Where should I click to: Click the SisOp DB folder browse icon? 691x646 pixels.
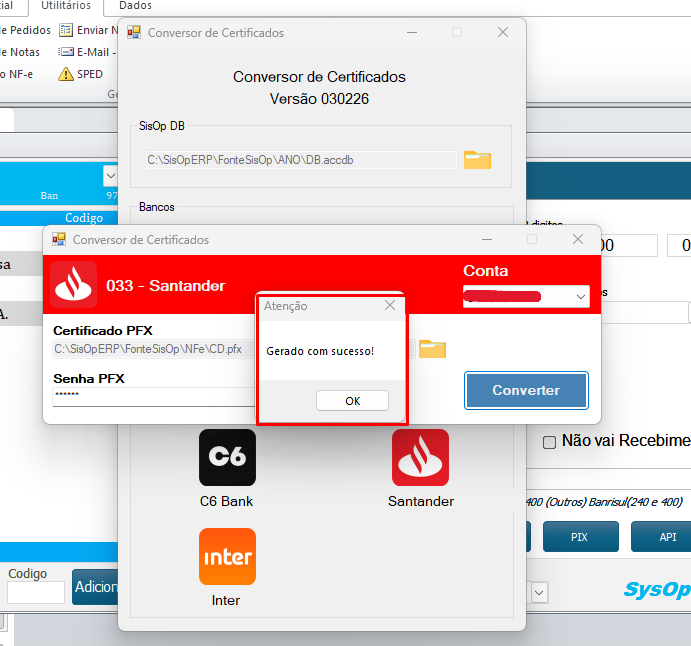(x=477, y=160)
